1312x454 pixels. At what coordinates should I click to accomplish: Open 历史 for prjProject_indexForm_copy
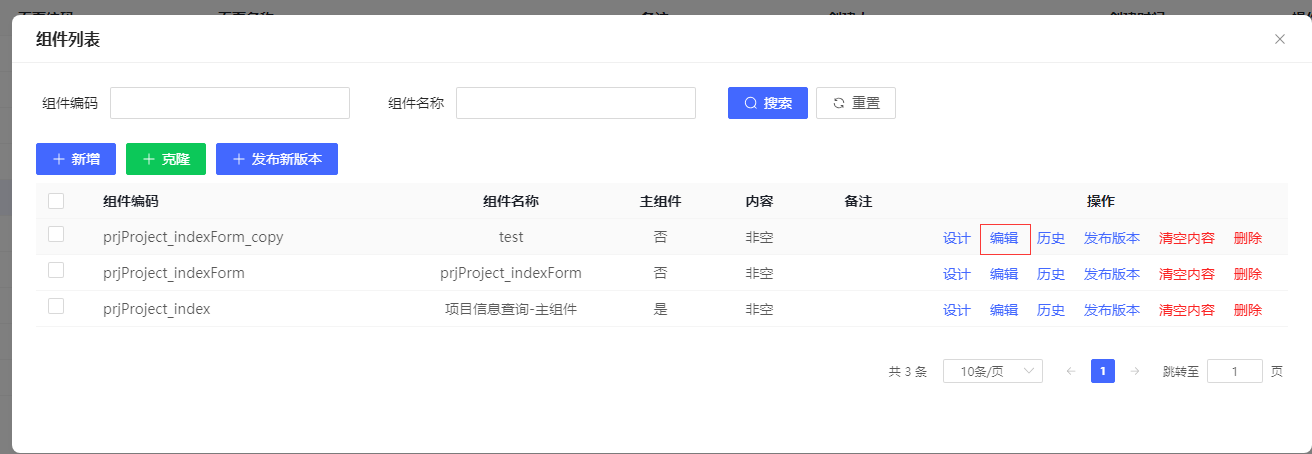(x=1051, y=238)
